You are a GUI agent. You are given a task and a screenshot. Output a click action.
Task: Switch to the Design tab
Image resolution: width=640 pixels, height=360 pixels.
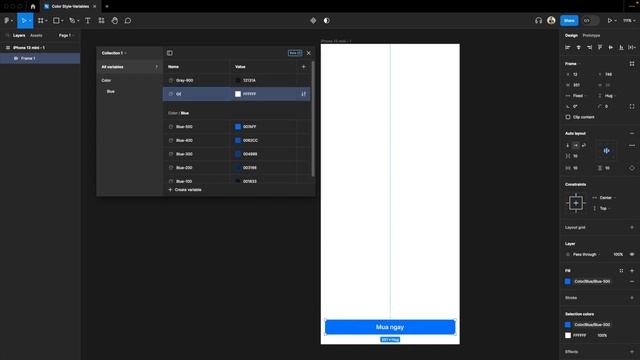pos(571,36)
